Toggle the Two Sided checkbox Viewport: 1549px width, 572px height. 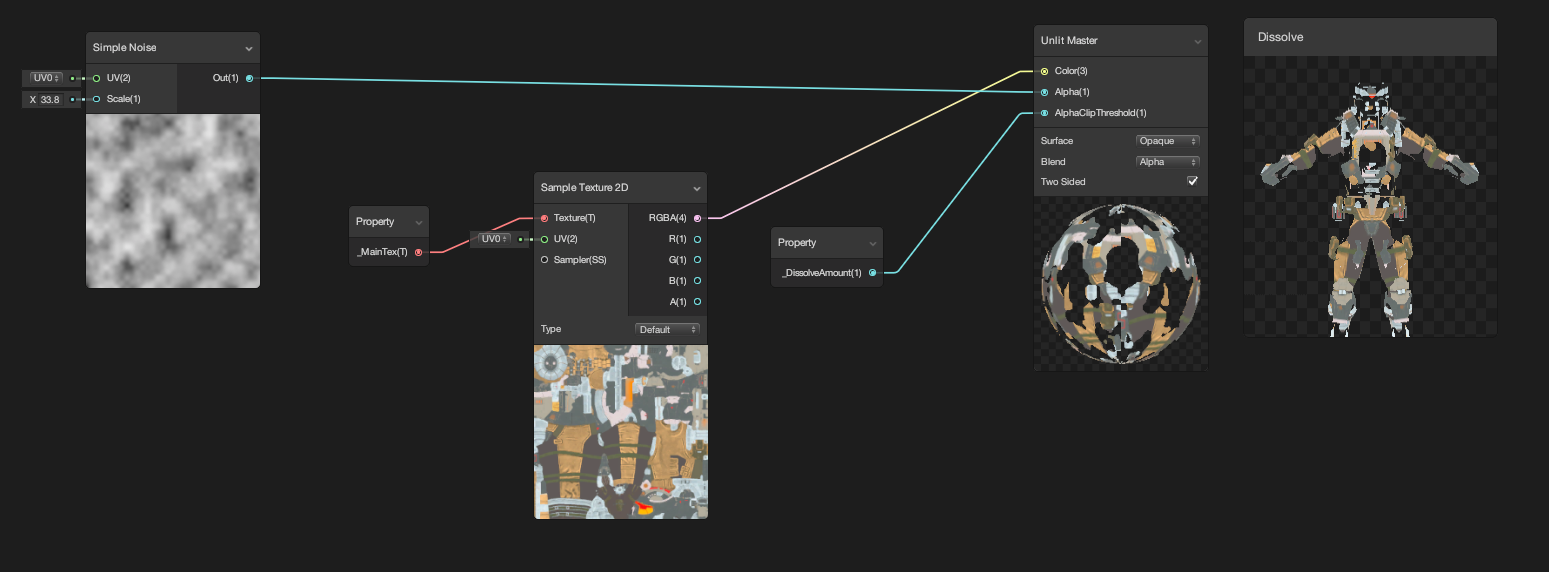1192,181
